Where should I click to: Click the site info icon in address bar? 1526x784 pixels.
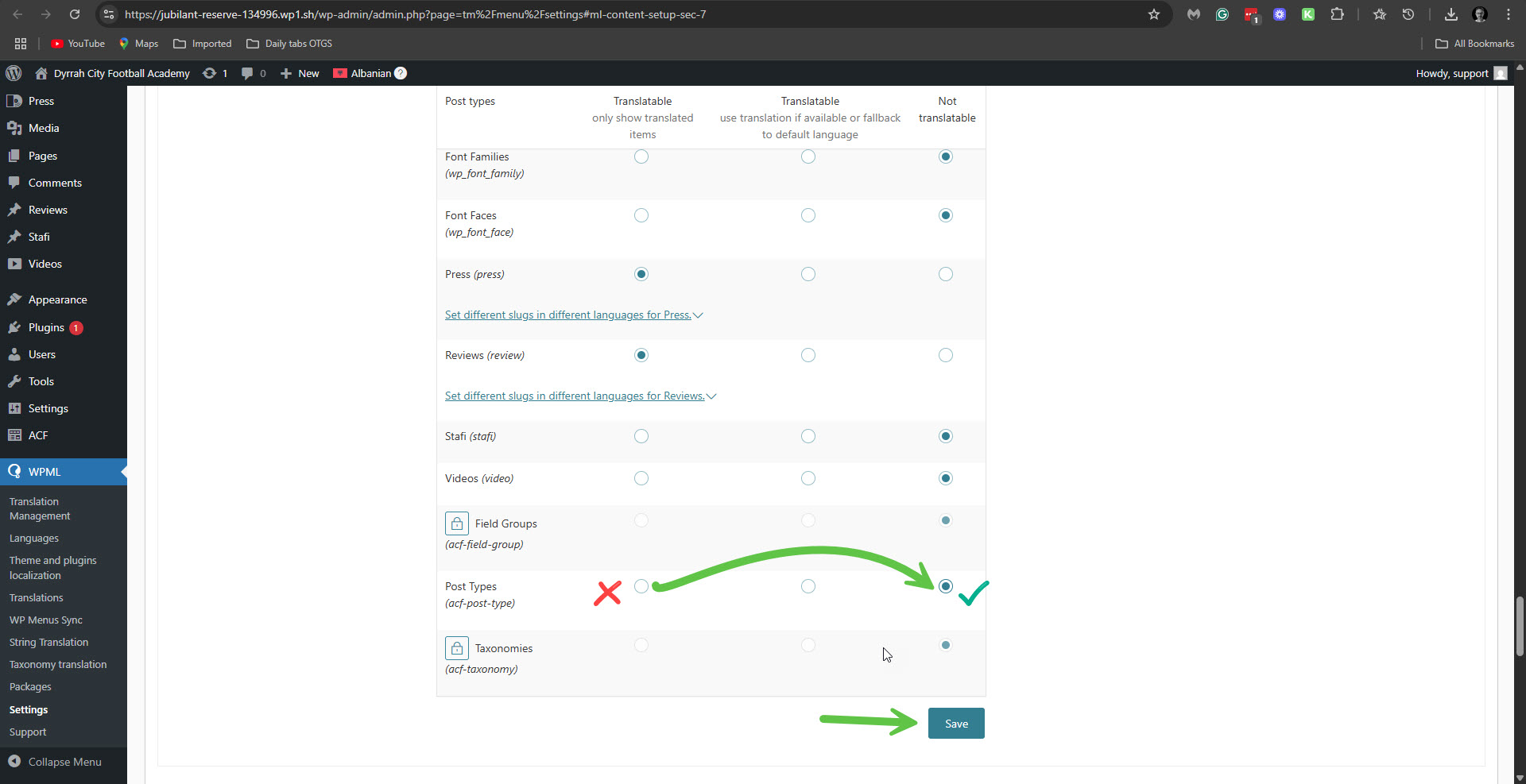point(109,14)
